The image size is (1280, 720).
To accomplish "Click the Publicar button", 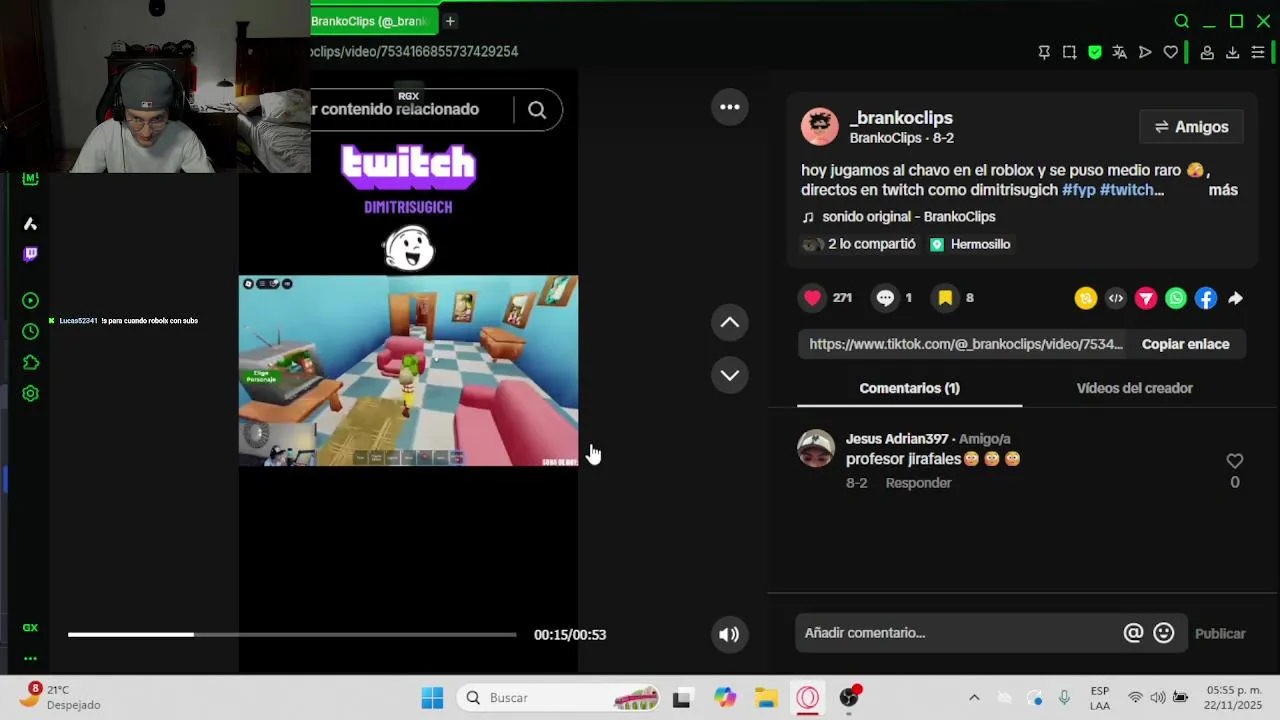I will 1220,634.
